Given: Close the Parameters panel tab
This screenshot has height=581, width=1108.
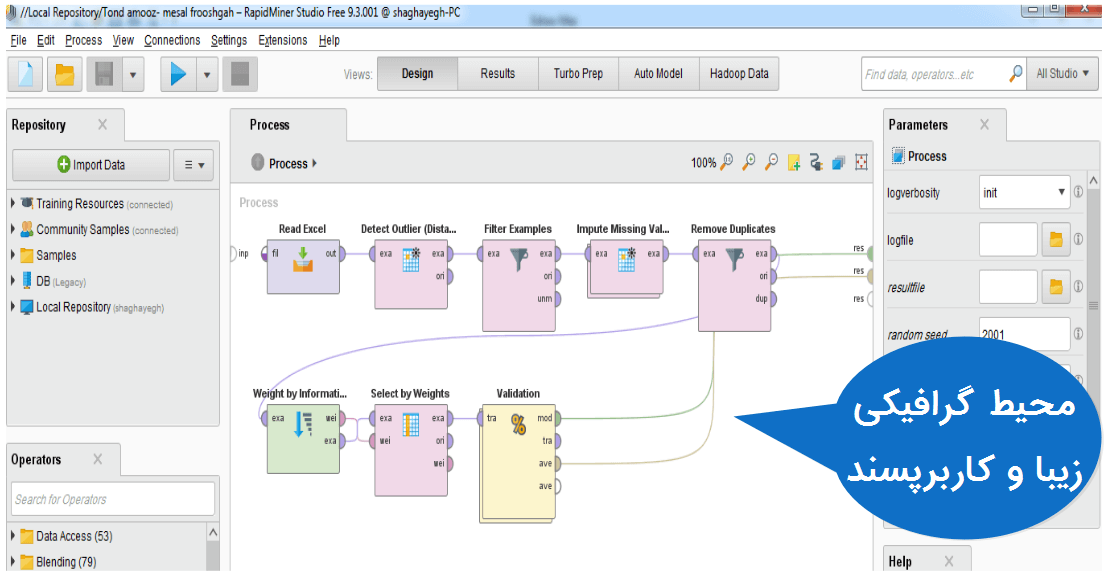Looking at the screenshot, I should [x=984, y=124].
